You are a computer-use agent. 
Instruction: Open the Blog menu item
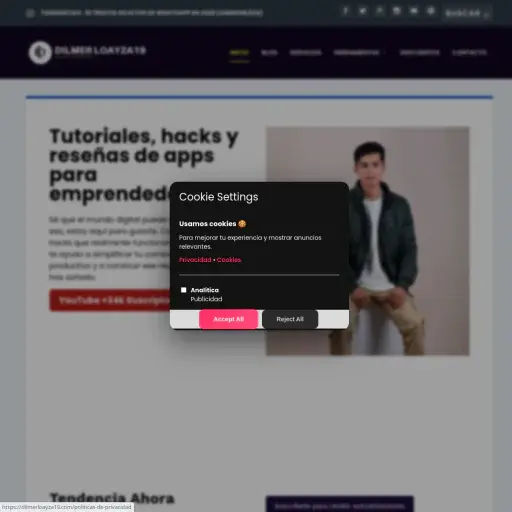pyautogui.click(x=269, y=53)
